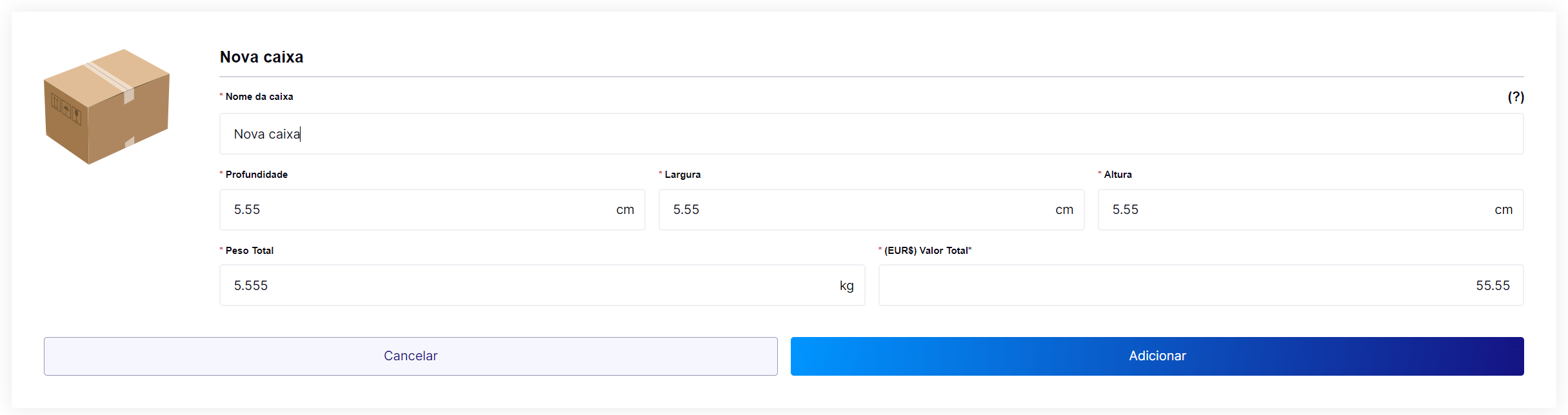Click the kg unit in Peso Total
The width and height of the screenshot is (1568, 415).
pyautogui.click(x=846, y=286)
